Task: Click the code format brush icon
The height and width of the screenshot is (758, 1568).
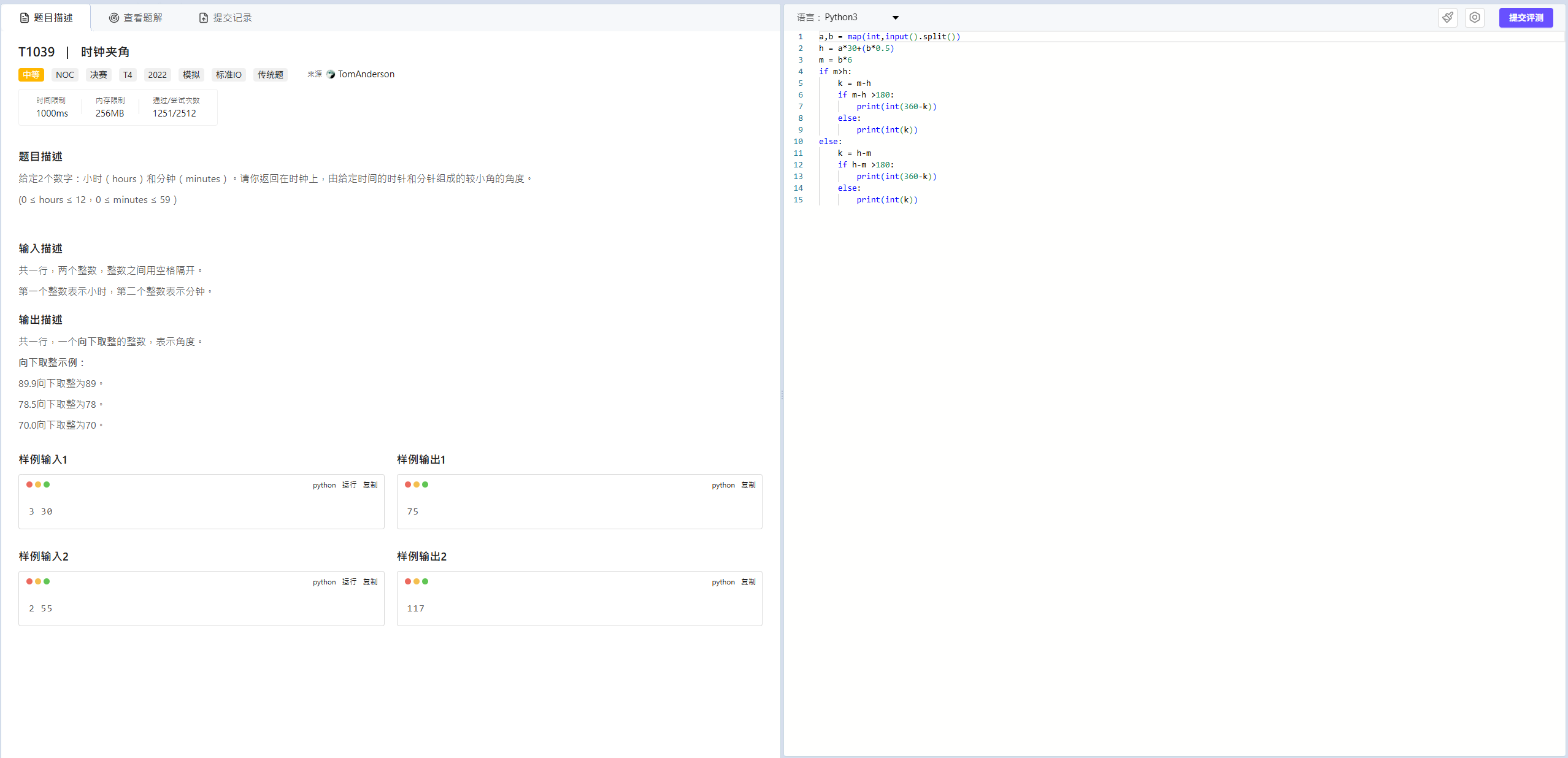Action: coord(1447,18)
